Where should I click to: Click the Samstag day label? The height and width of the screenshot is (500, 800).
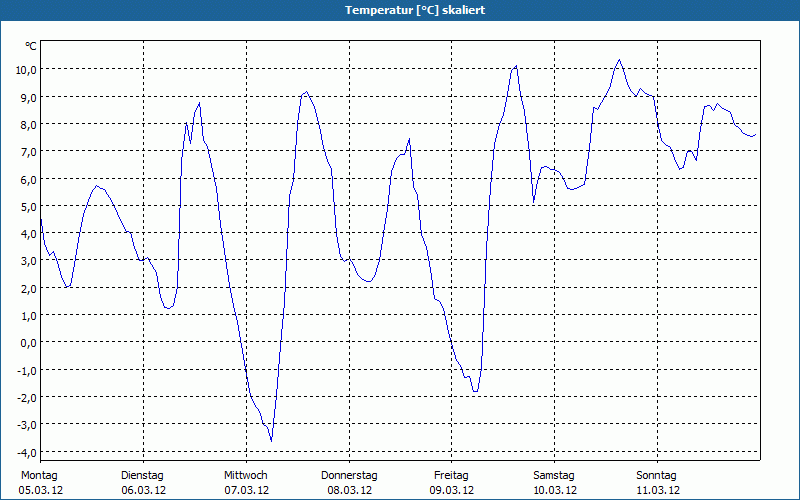pyautogui.click(x=554, y=476)
